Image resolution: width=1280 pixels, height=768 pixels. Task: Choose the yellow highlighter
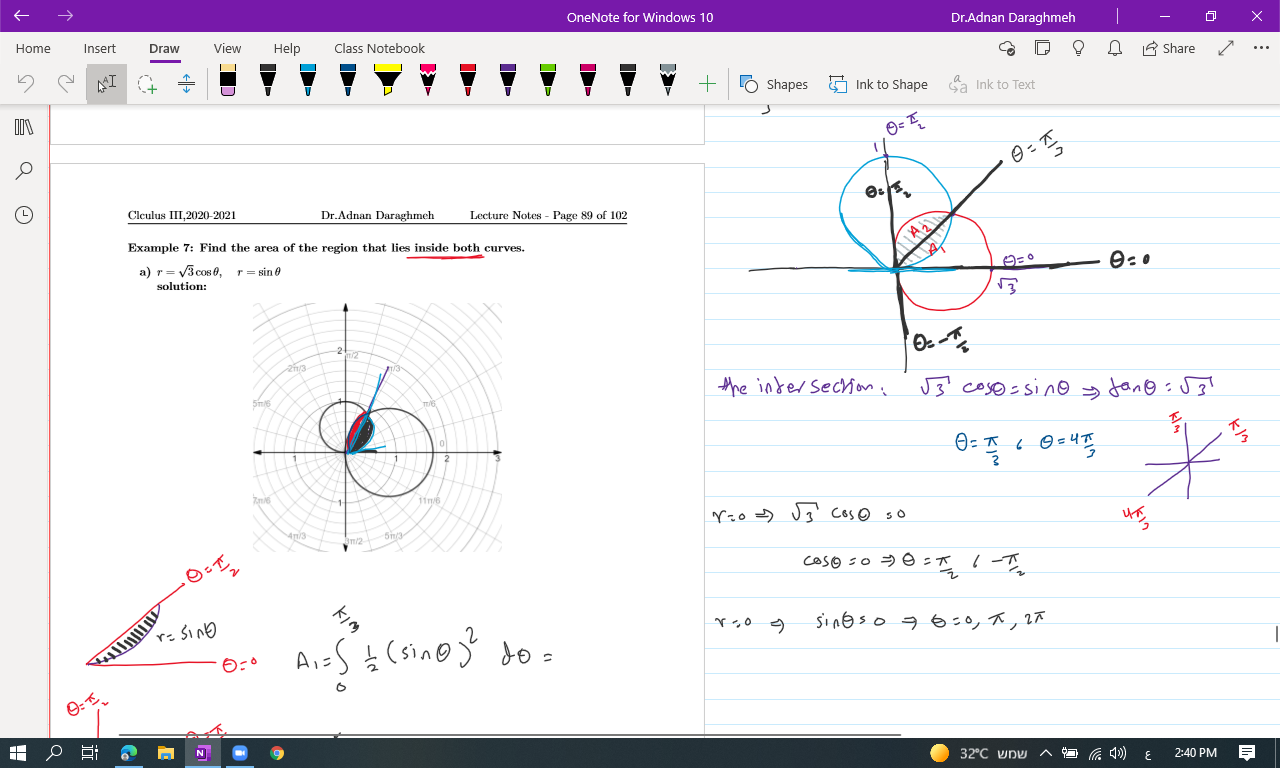(x=388, y=81)
